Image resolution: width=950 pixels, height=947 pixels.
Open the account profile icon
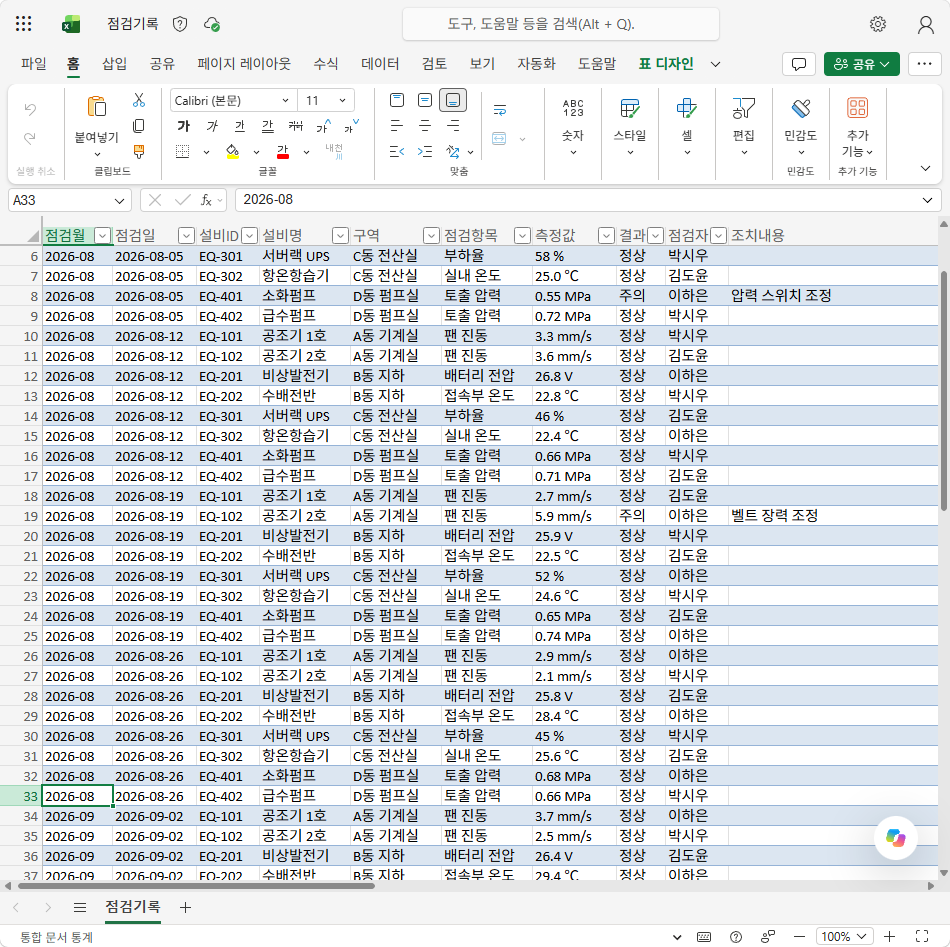925,24
